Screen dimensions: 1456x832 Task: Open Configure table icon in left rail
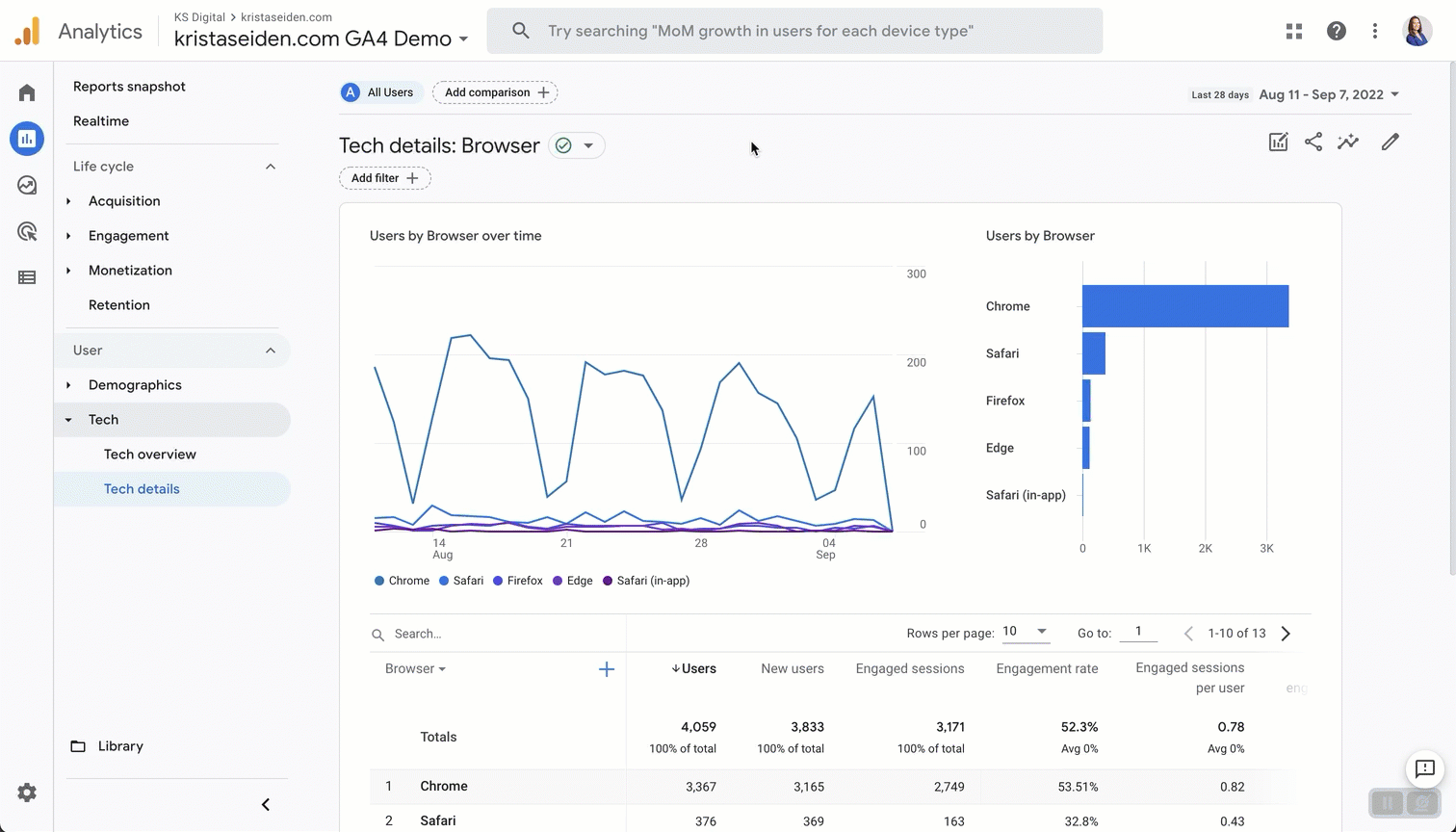[27, 277]
